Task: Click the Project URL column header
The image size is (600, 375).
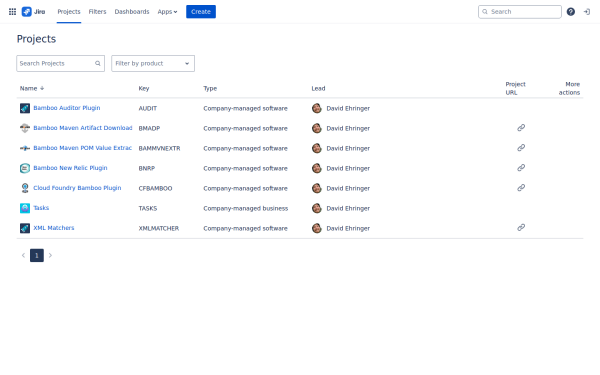Action: (515, 88)
